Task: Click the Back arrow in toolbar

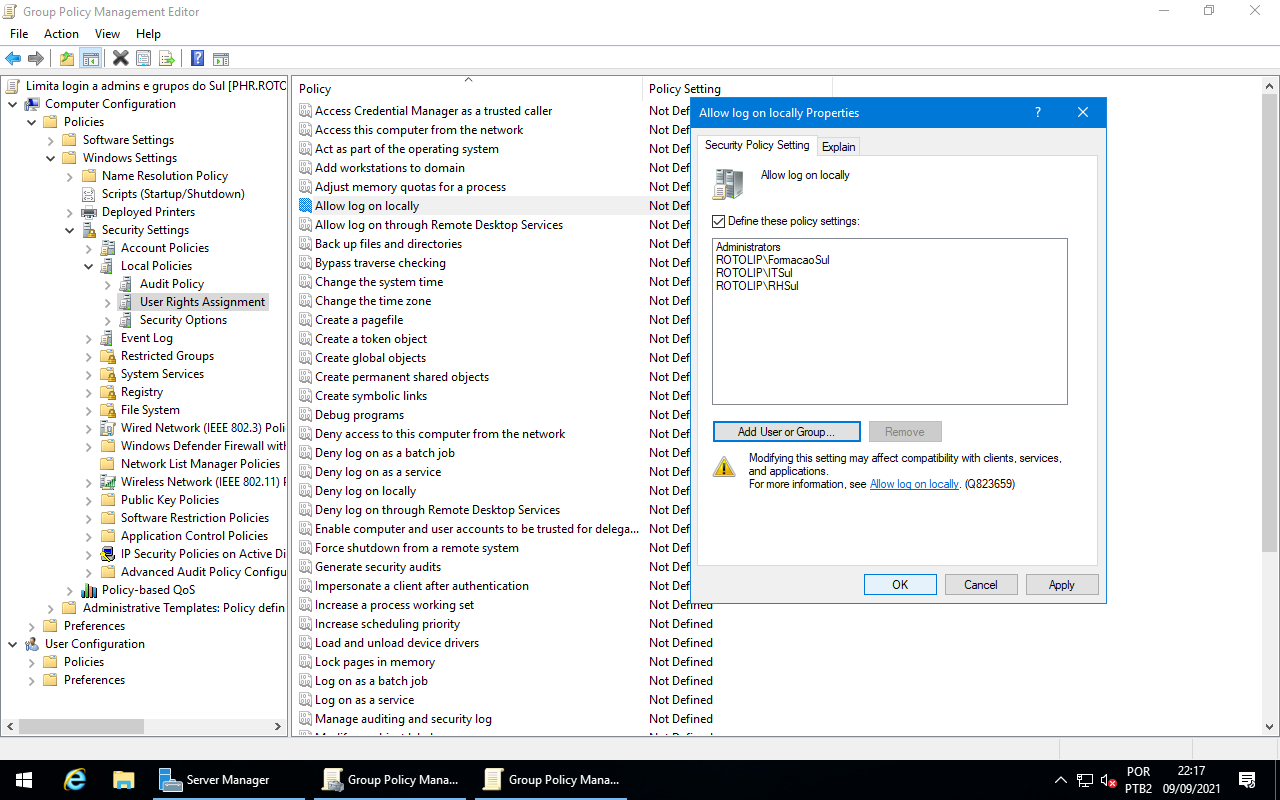Action: click(x=13, y=59)
